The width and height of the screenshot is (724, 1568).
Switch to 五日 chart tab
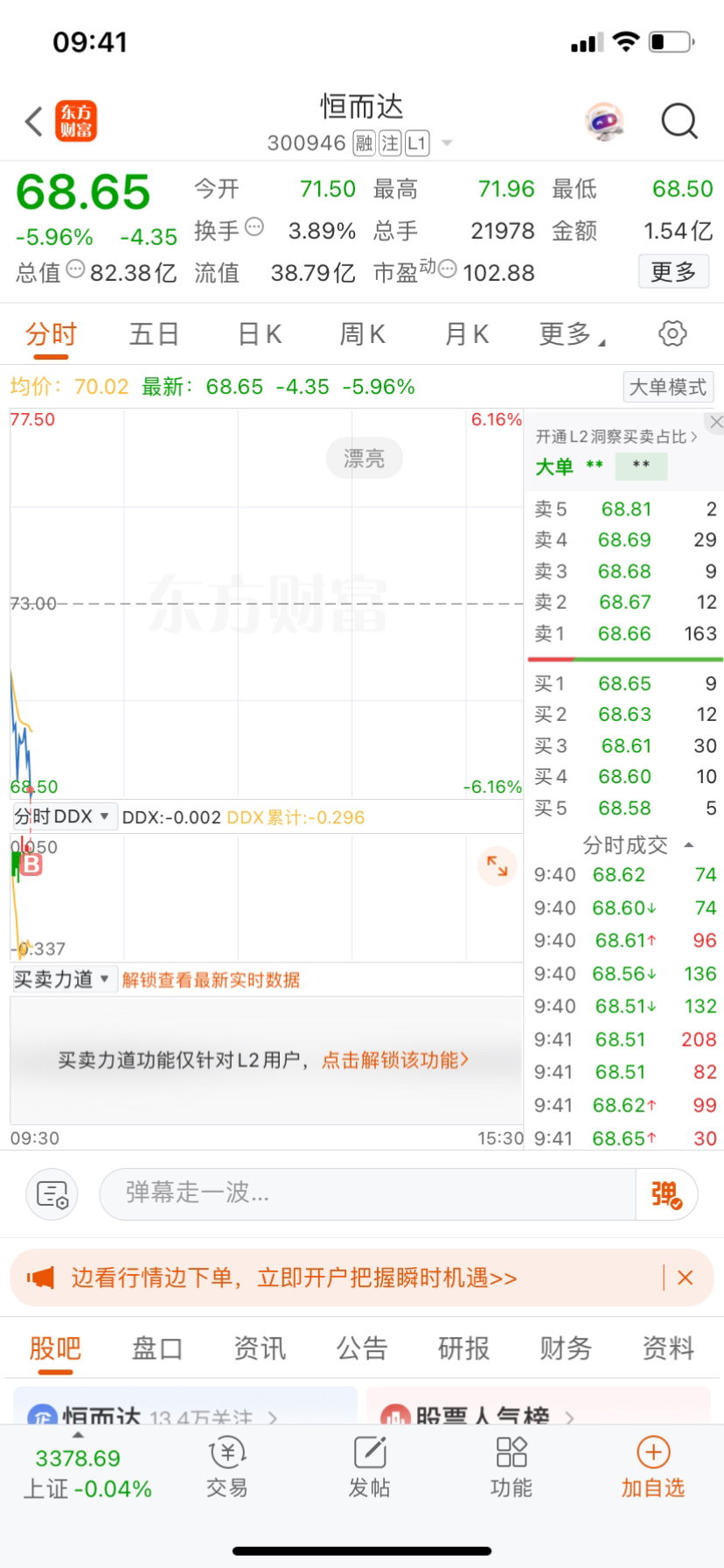pyautogui.click(x=154, y=334)
